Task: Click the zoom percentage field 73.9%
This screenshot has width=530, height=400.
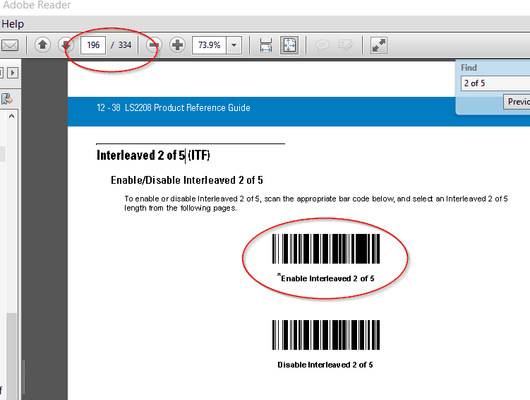Action: 210,45
